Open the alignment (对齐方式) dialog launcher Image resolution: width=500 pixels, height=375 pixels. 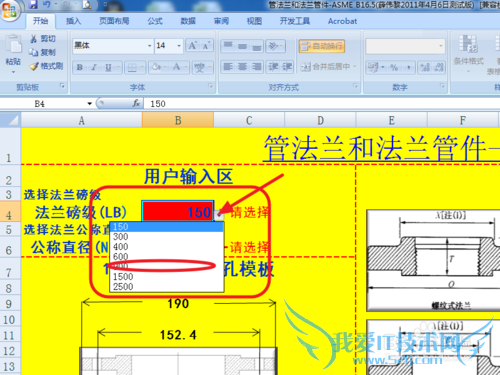[x=355, y=86]
